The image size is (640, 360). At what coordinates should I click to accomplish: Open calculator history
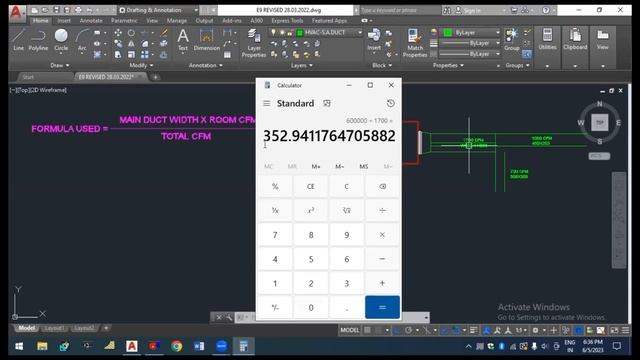coord(391,103)
